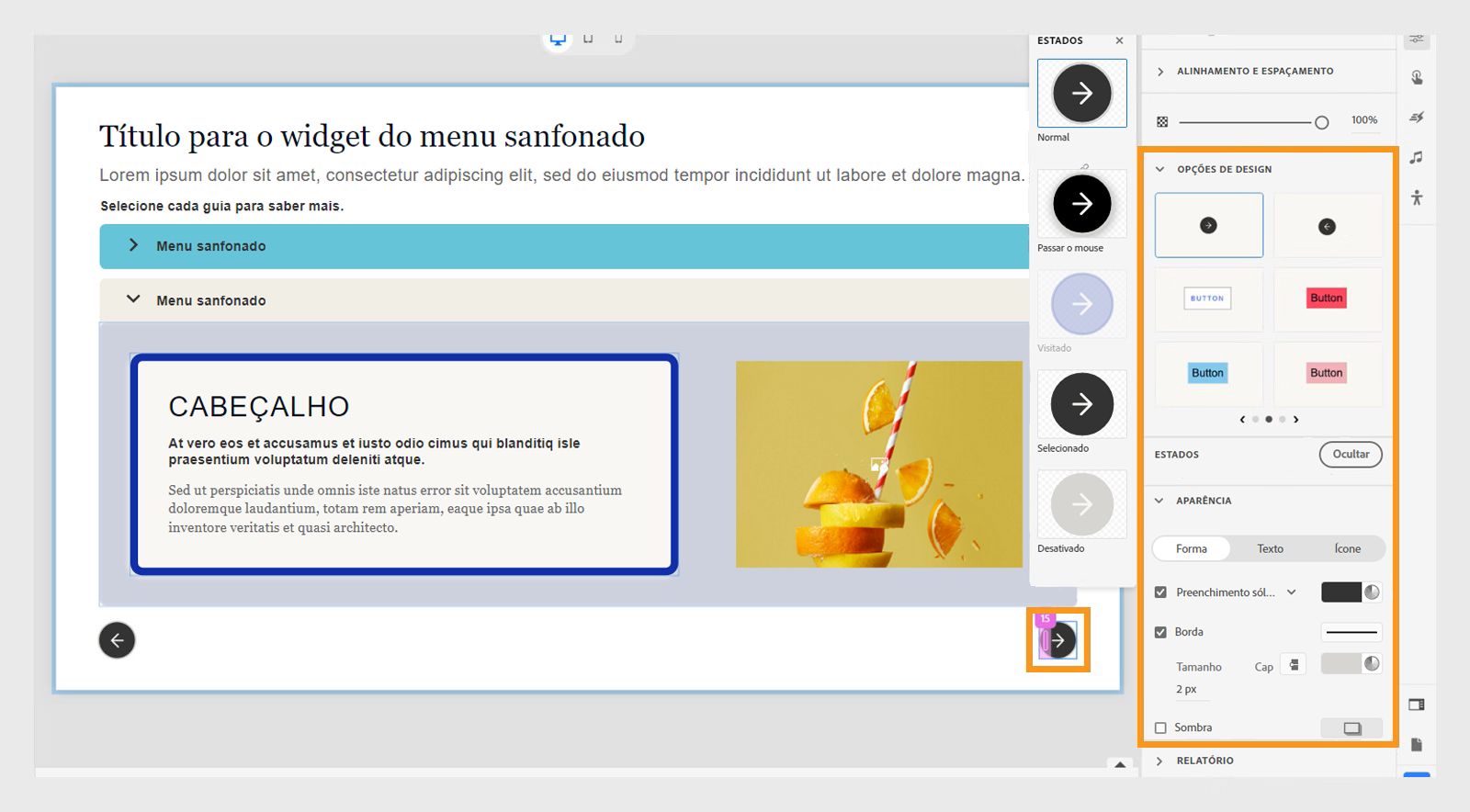Choose right-arrow circle button design
This screenshot has height=812, width=1470.
[1209, 225]
